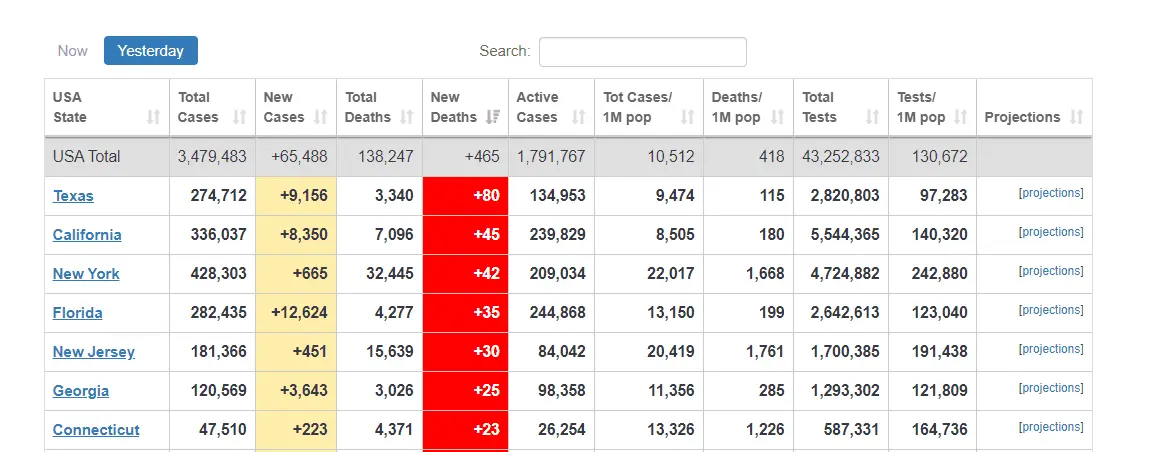The width and height of the screenshot is (1168, 452).
Task: Open the Connecticut state link
Action: point(96,430)
